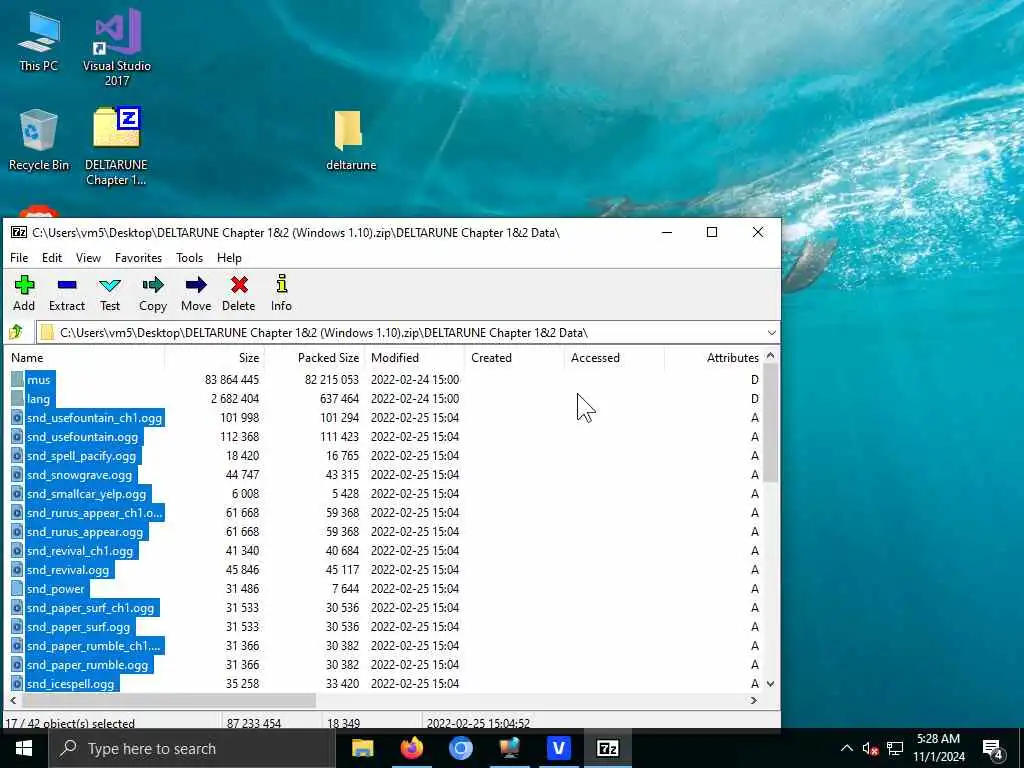This screenshot has width=1024, height=768.
Task: Open File Explorer from the taskbar
Action: point(362,748)
